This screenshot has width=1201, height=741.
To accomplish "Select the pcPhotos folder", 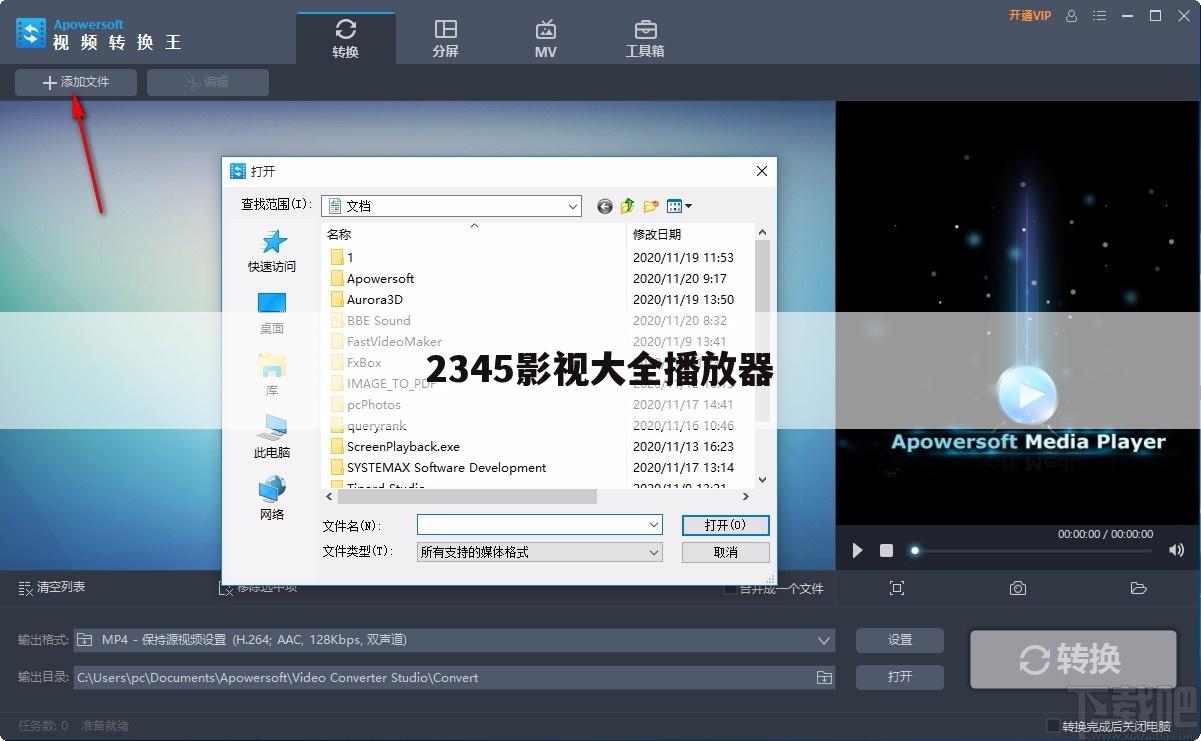I will coord(365,405).
